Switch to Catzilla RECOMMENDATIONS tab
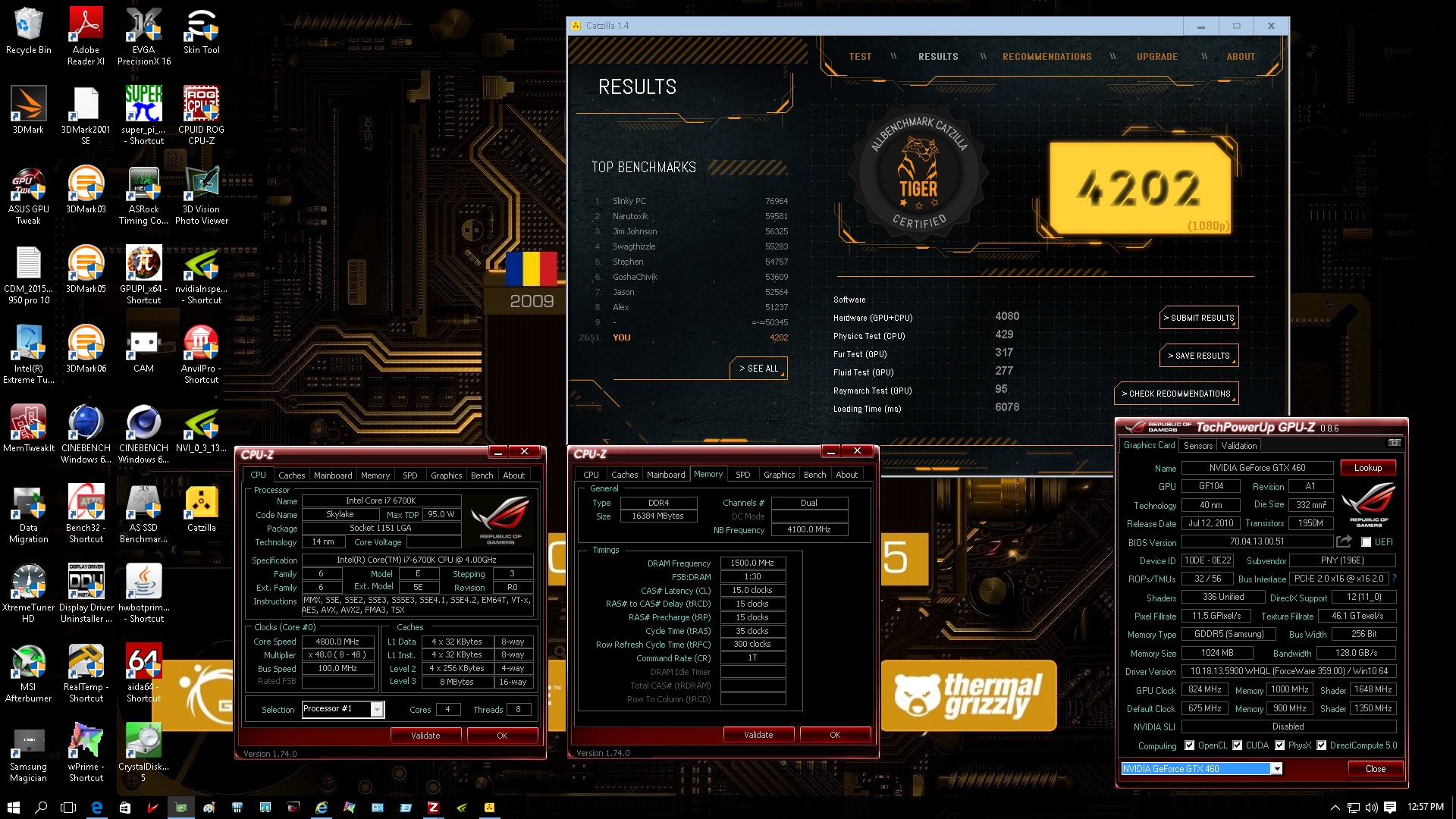This screenshot has width=1456, height=819. (1046, 57)
